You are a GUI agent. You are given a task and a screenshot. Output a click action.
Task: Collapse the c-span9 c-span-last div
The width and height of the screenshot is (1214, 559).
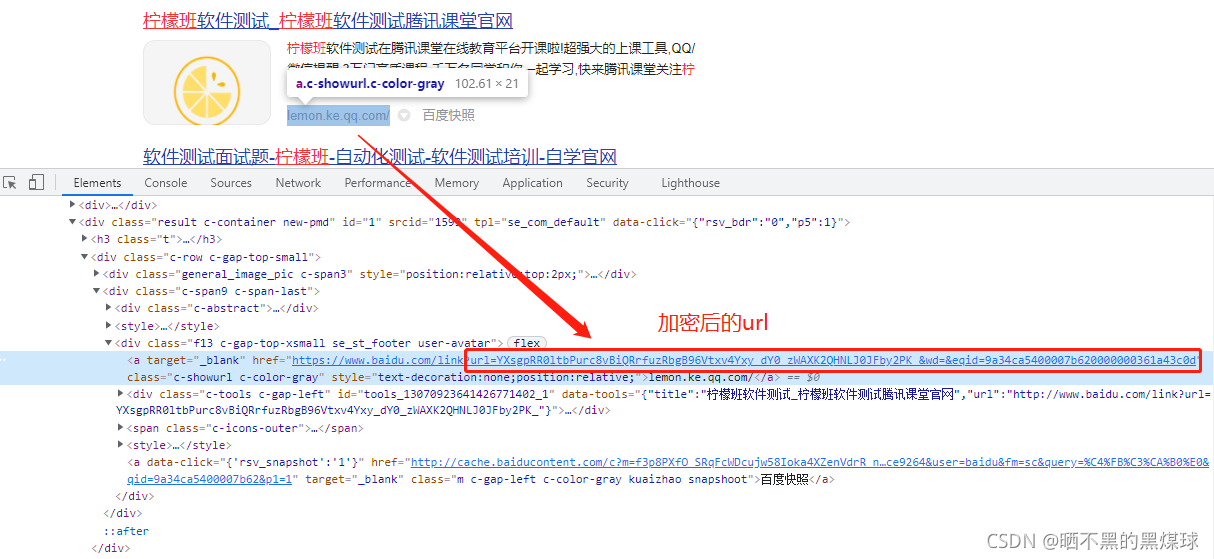click(x=96, y=291)
